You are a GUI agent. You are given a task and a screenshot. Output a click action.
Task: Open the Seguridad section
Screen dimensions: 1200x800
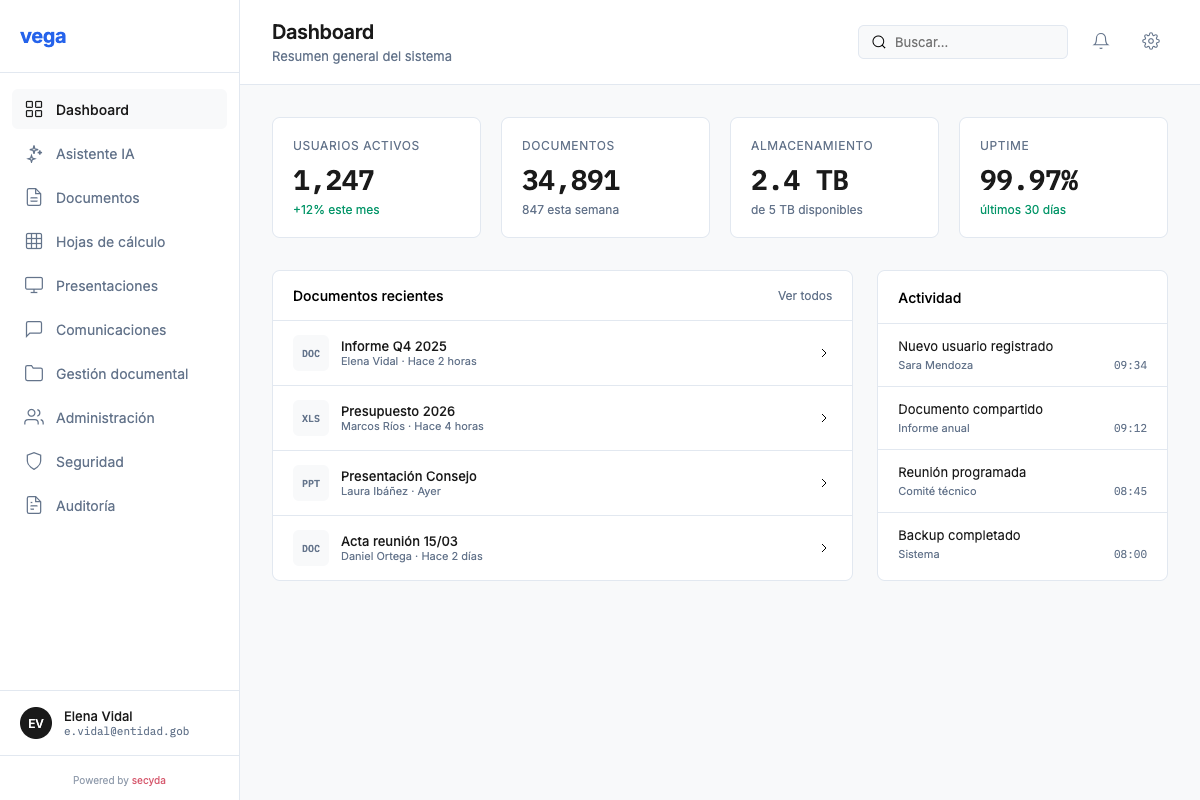pos(91,461)
